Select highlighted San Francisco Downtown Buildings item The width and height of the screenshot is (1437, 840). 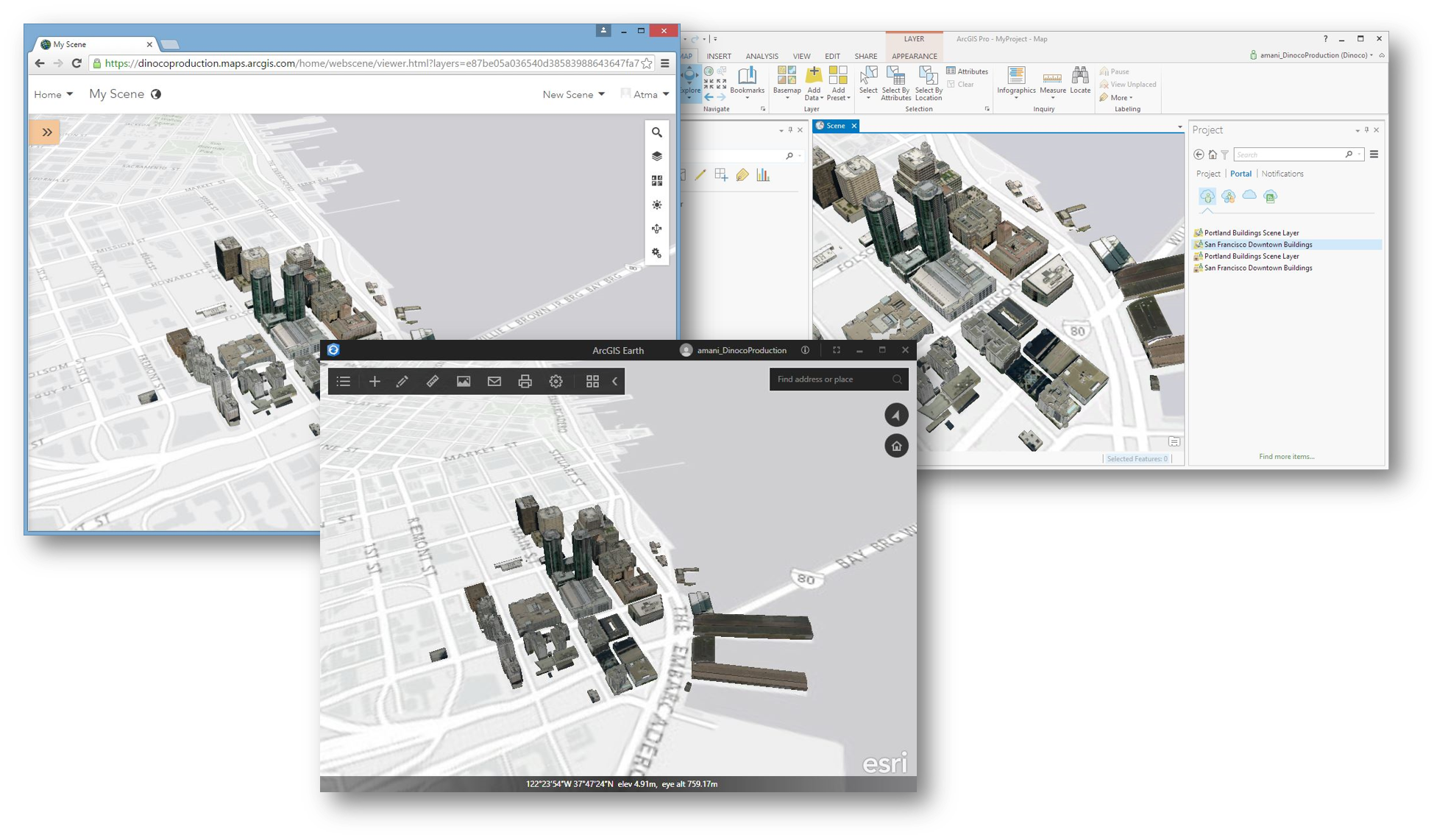[1286, 245]
